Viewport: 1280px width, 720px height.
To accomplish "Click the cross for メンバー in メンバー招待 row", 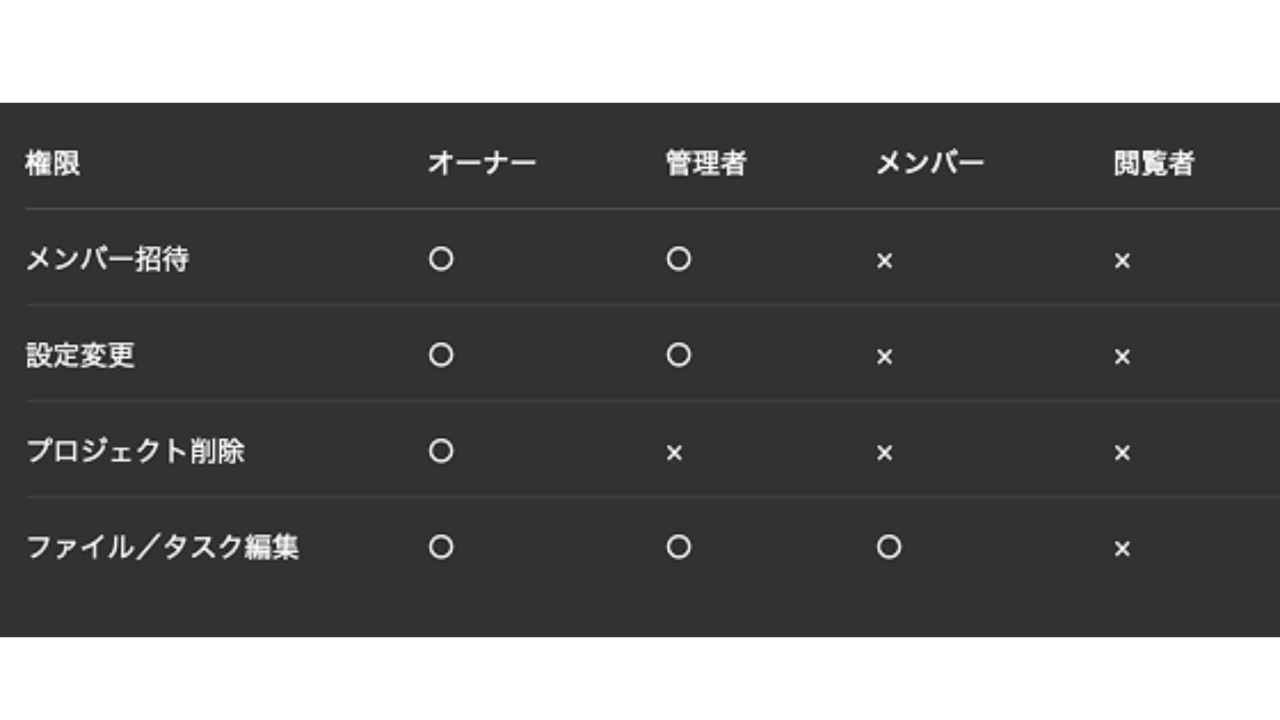I will point(884,261).
